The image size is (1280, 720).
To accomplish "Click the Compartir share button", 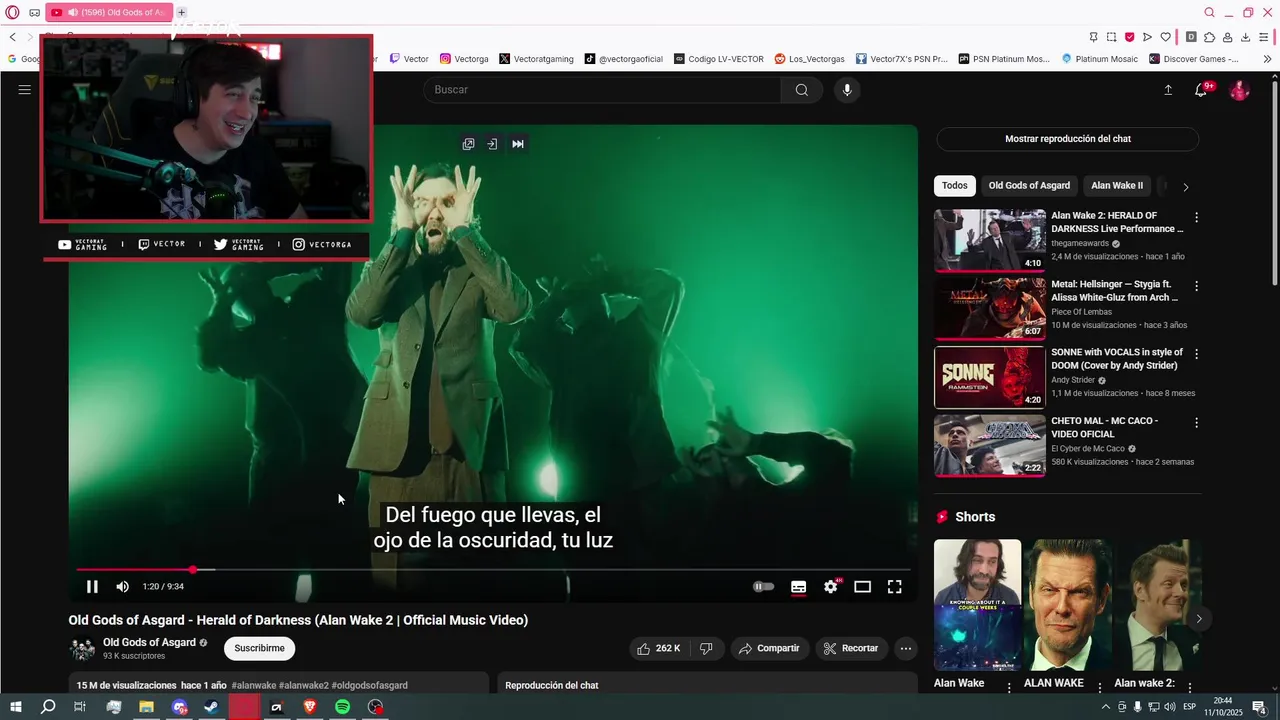I will [769, 649].
